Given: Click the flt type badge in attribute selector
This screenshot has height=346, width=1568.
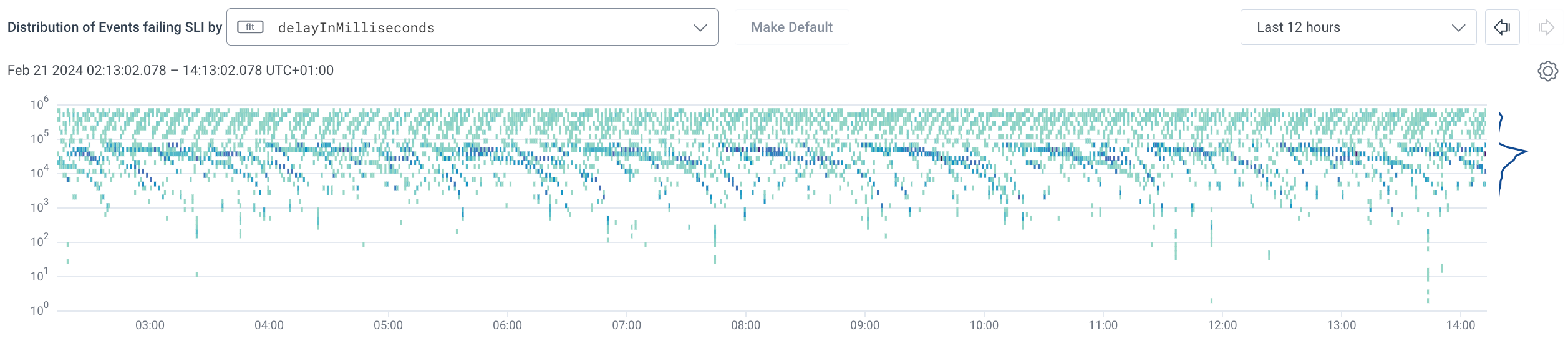Looking at the screenshot, I should click(x=250, y=27).
